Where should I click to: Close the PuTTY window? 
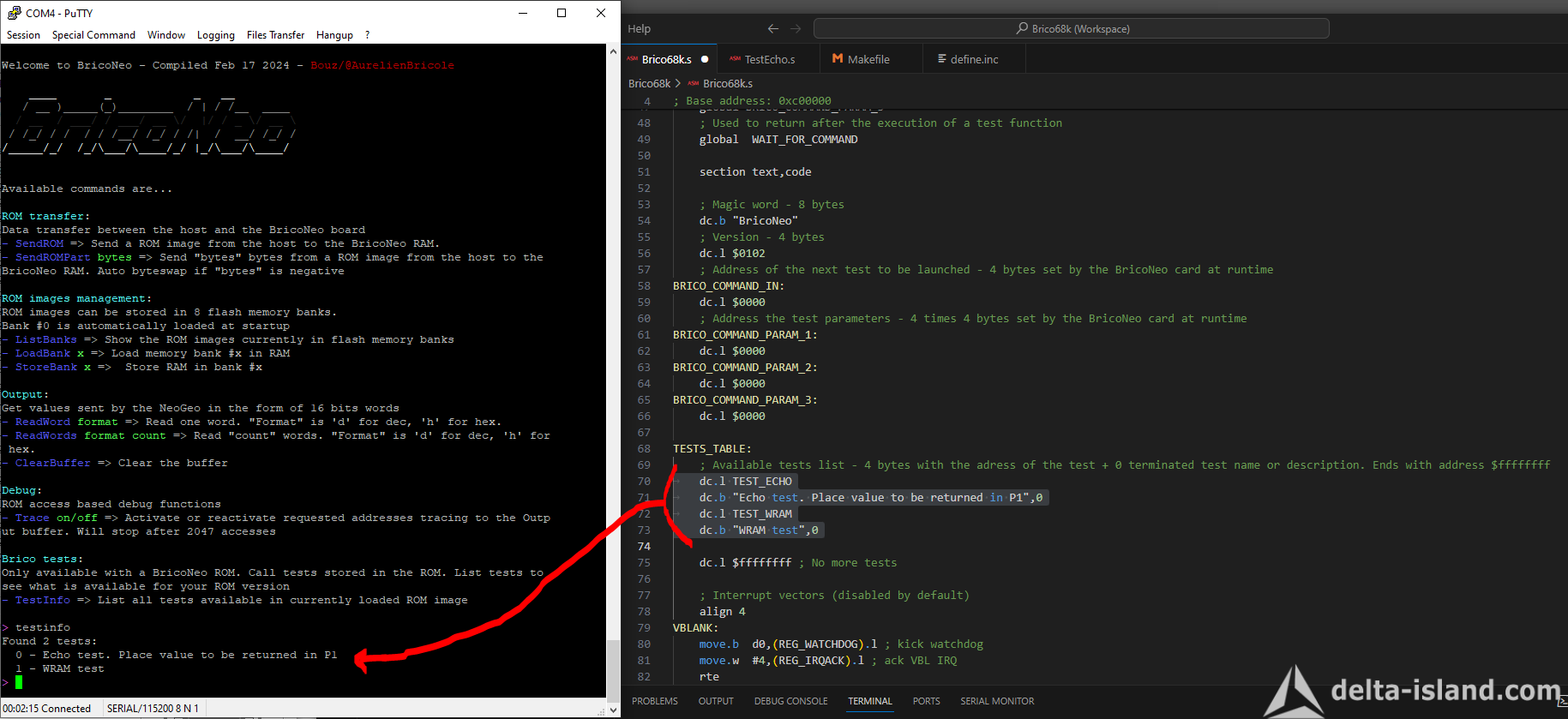tap(601, 13)
